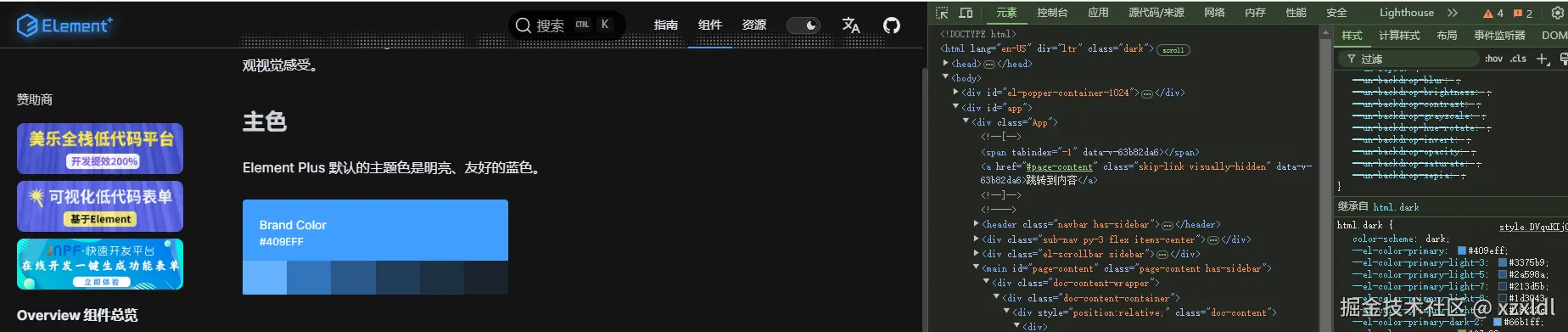Follow the #page-content href link in DOM
The height and width of the screenshot is (332, 1568).
click(x=1059, y=166)
